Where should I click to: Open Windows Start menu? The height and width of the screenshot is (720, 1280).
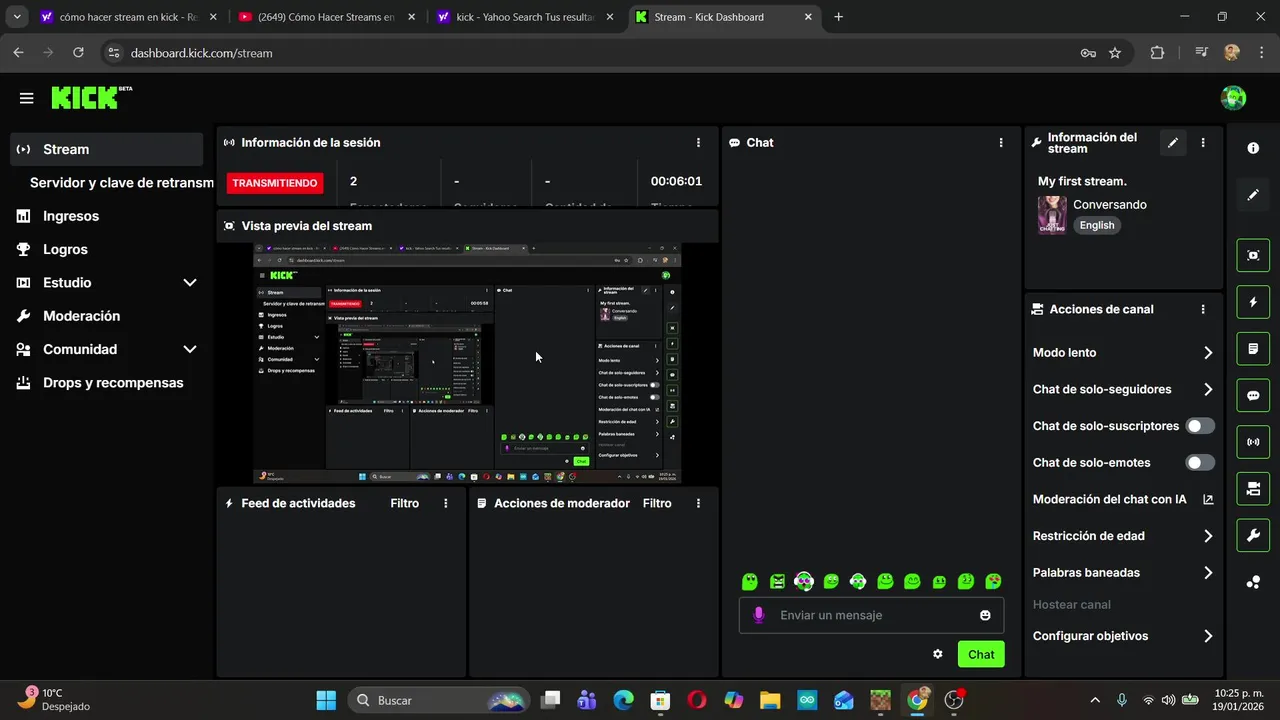[x=326, y=700]
